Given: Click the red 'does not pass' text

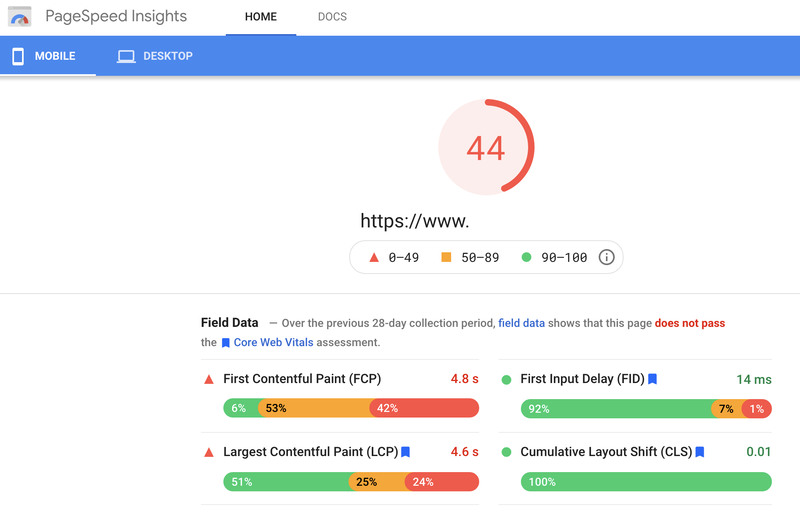Looking at the screenshot, I should point(690,323).
